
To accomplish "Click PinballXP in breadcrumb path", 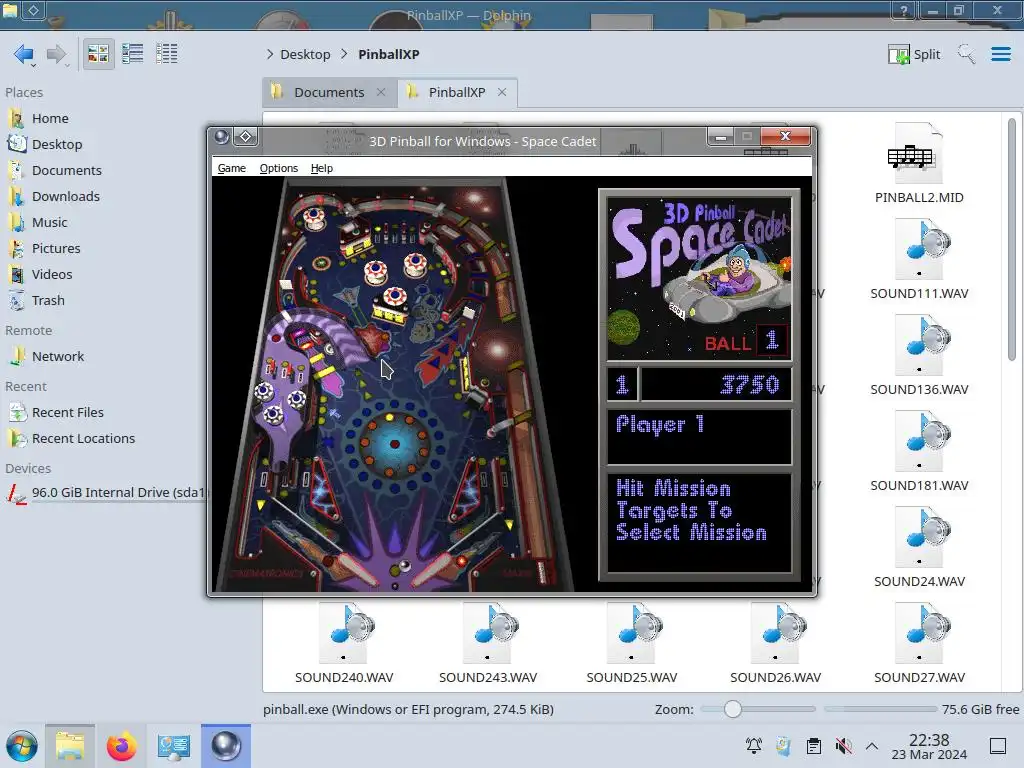I will [x=389, y=54].
